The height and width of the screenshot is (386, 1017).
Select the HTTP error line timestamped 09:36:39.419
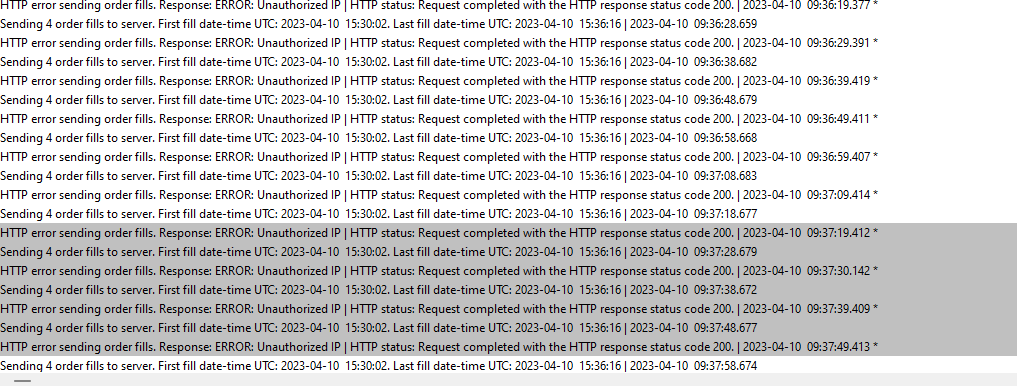[x=508, y=81]
